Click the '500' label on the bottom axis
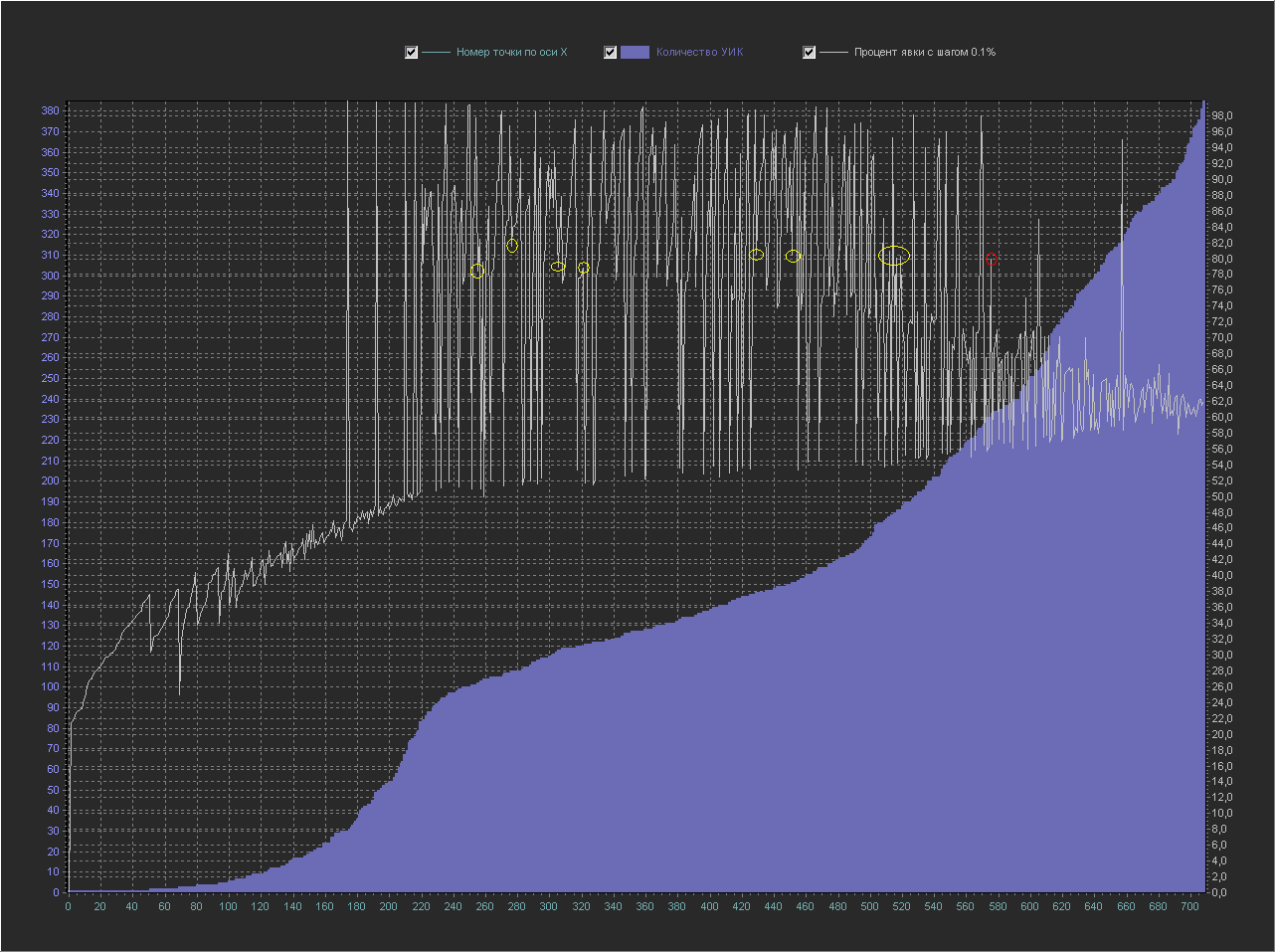1275x952 pixels. (869, 906)
